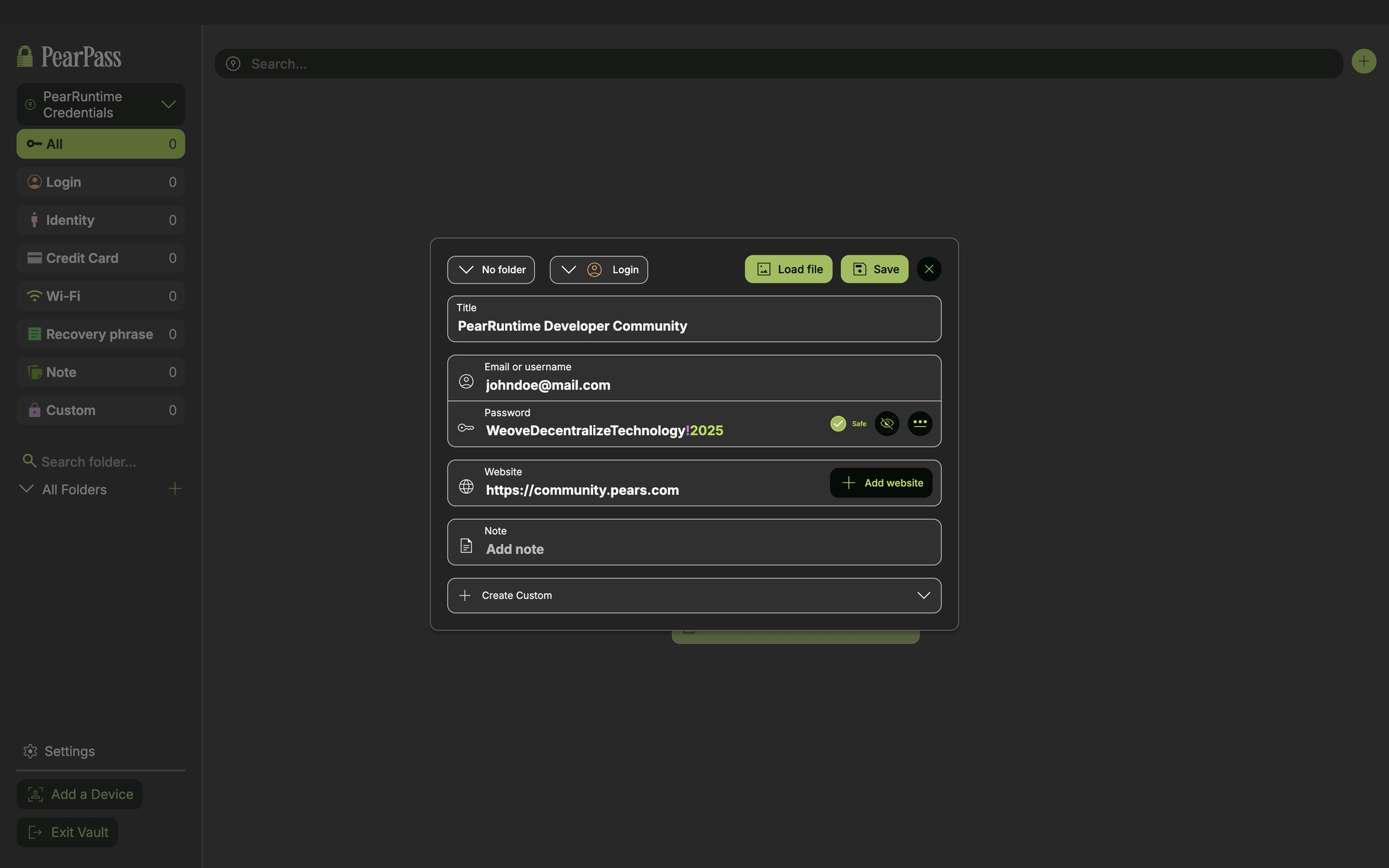
Task: Click Exit Vault button
Action: (x=67, y=832)
